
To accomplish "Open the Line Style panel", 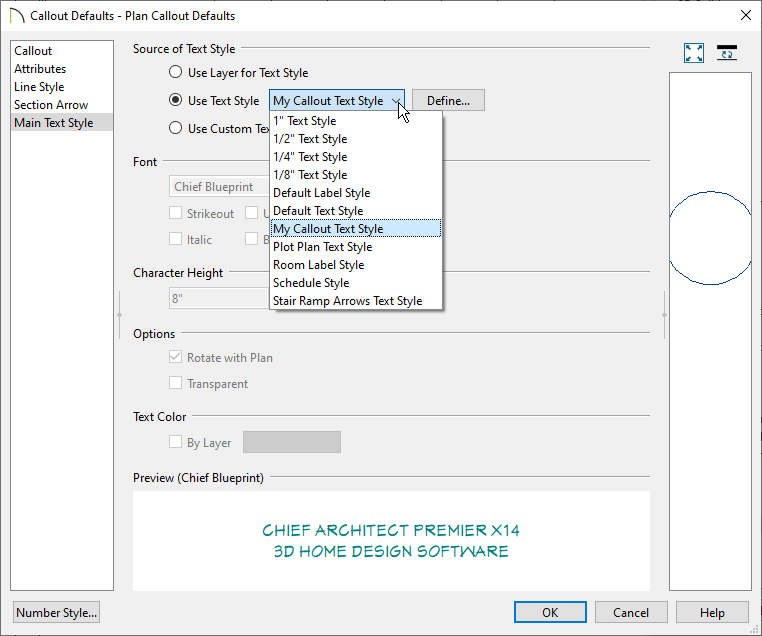I will click(x=62, y=86).
